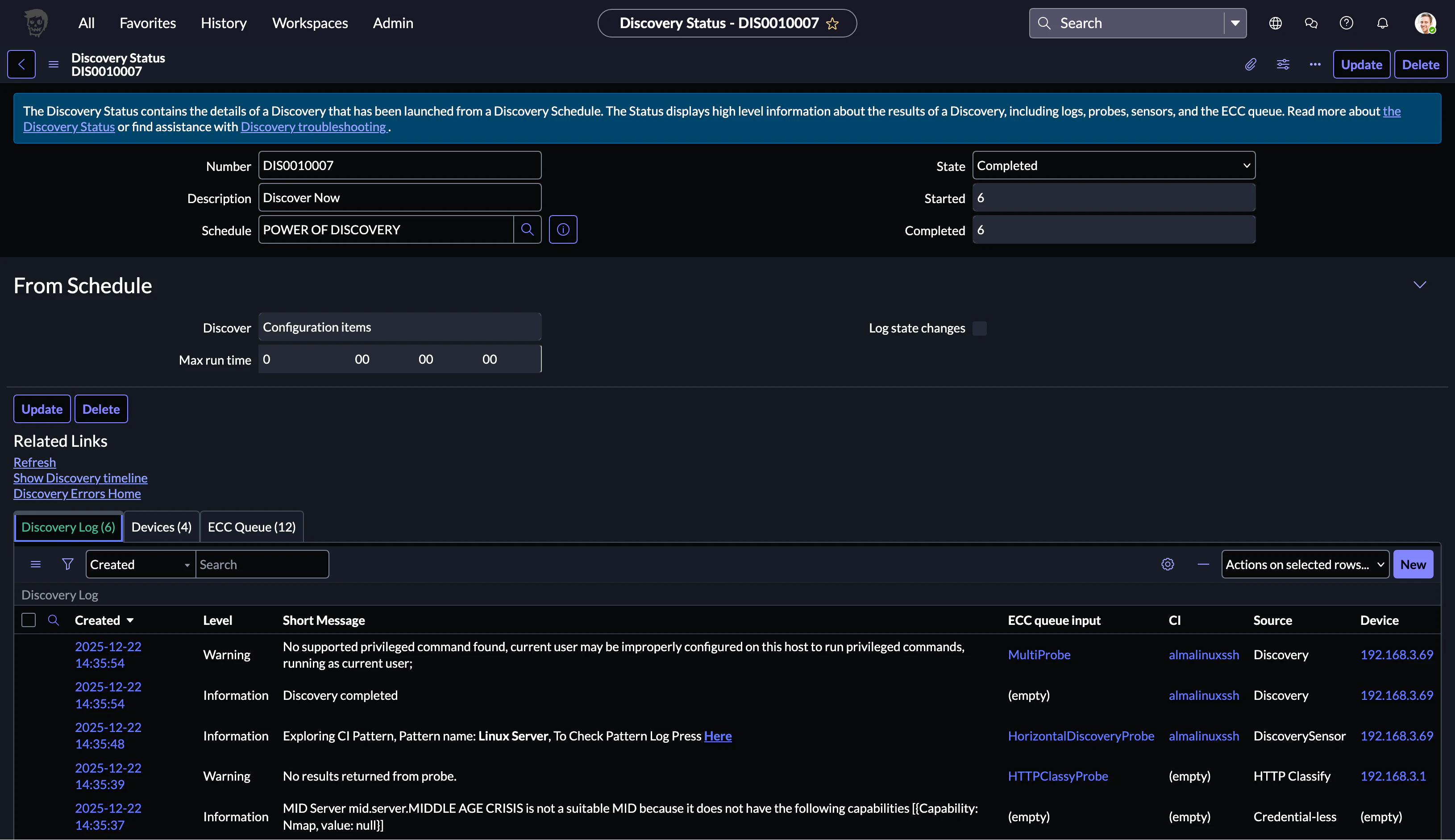The height and width of the screenshot is (840, 1455).
Task: Click the Number field DIS0010007
Action: click(400, 166)
